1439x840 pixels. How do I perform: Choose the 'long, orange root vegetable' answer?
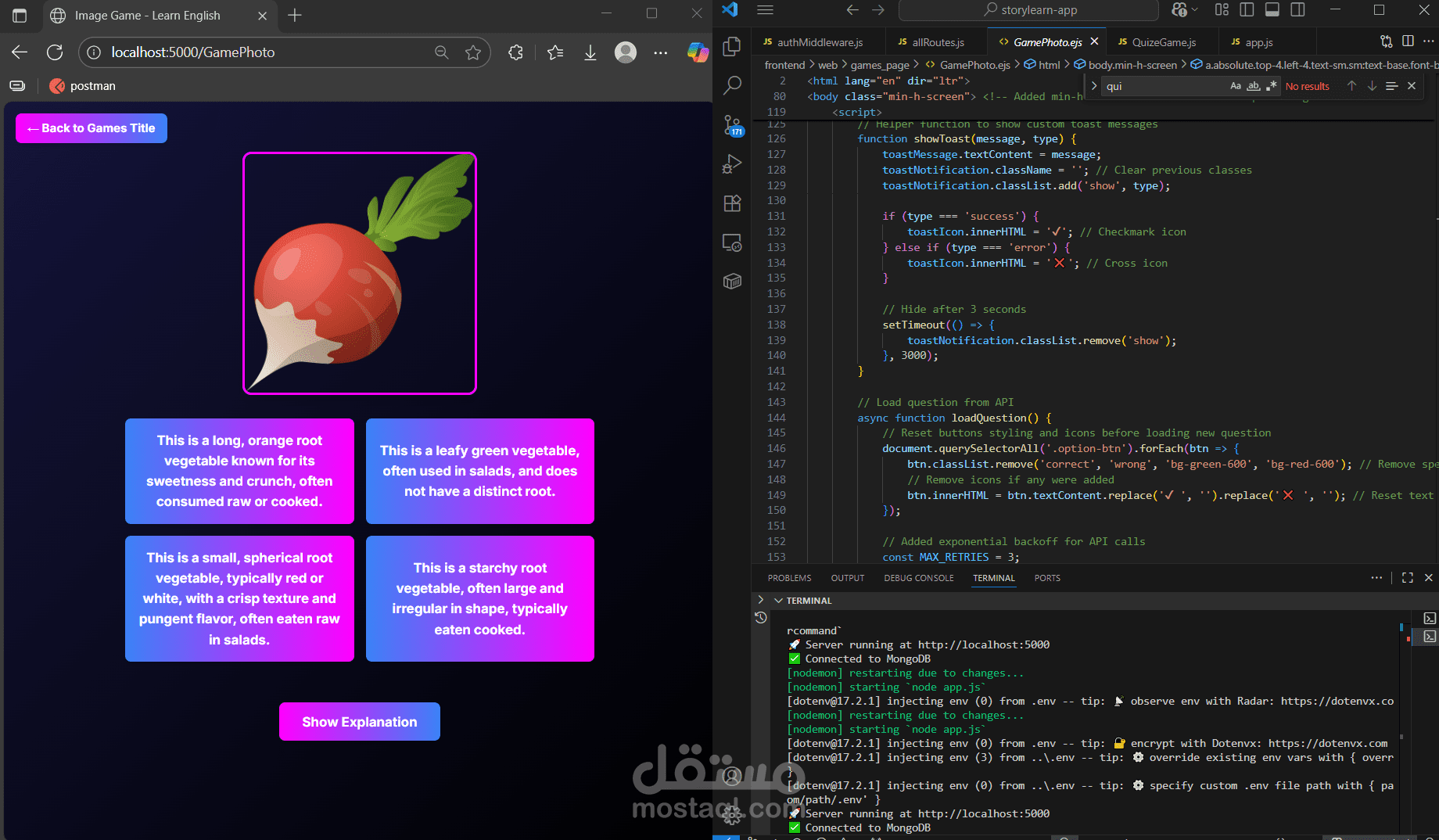pyautogui.click(x=239, y=471)
